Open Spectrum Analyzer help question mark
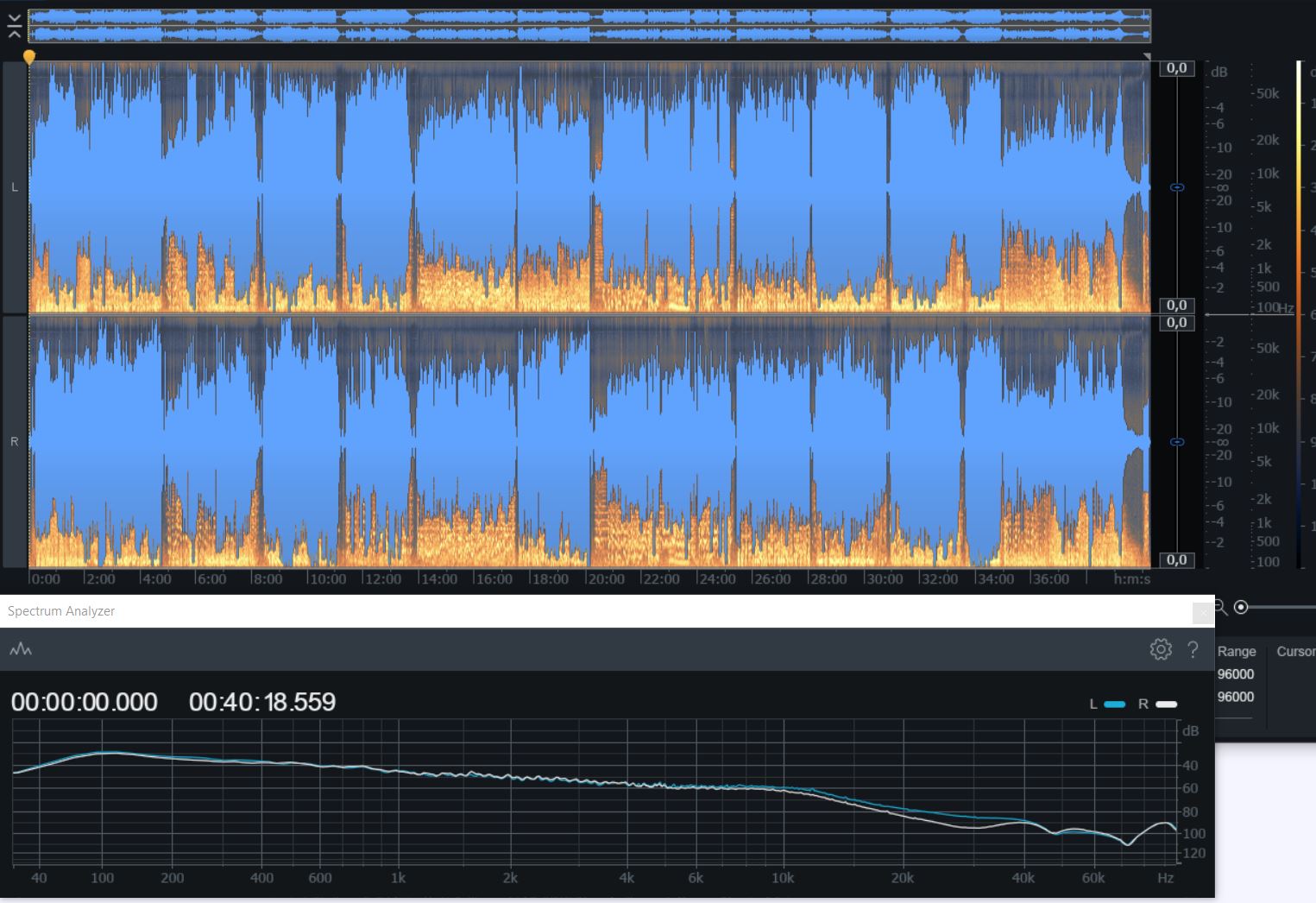Screen dimensions: 1316x903 tap(1193, 649)
